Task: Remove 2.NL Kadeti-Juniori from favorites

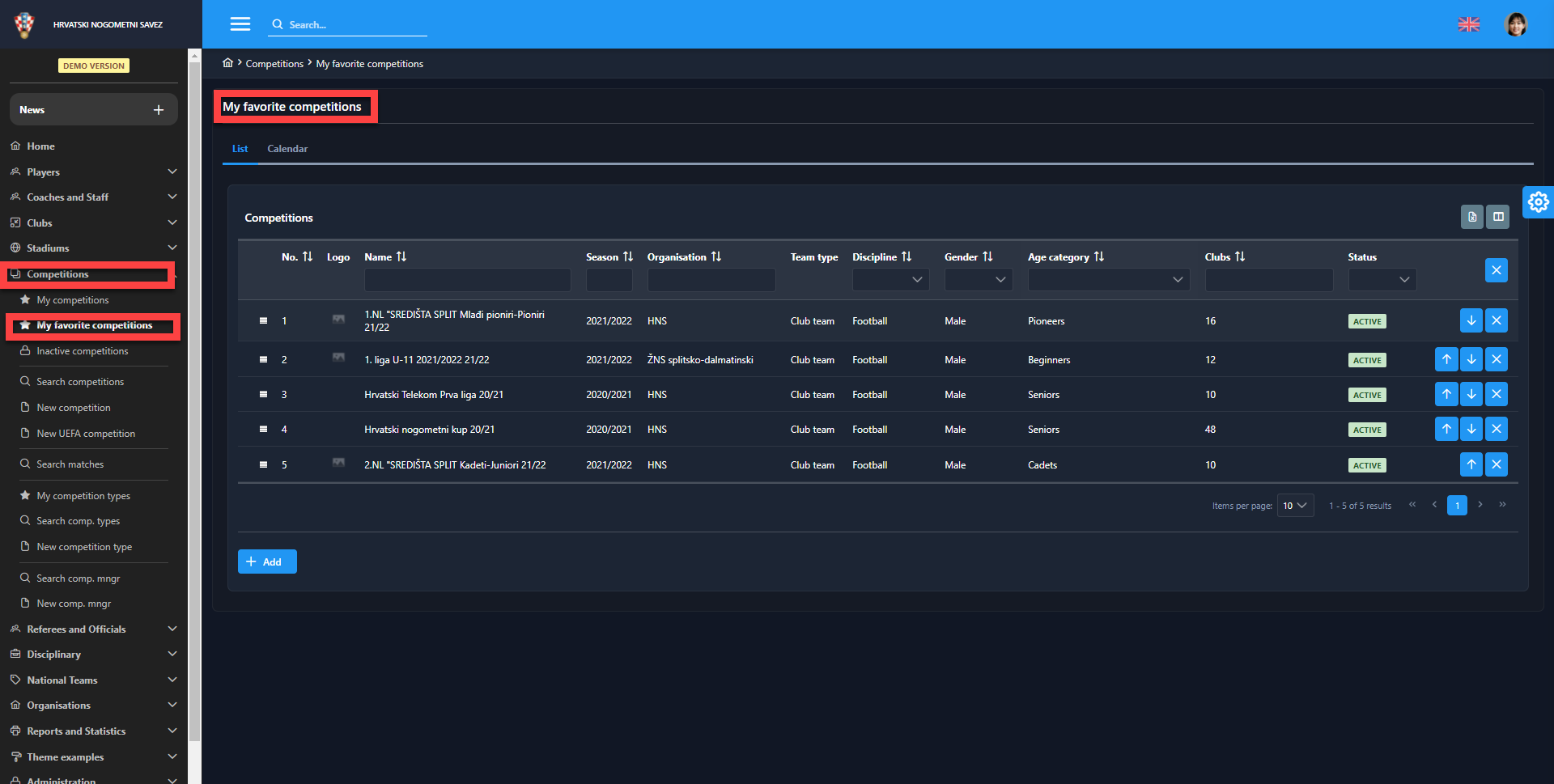Action: [1496, 465]
